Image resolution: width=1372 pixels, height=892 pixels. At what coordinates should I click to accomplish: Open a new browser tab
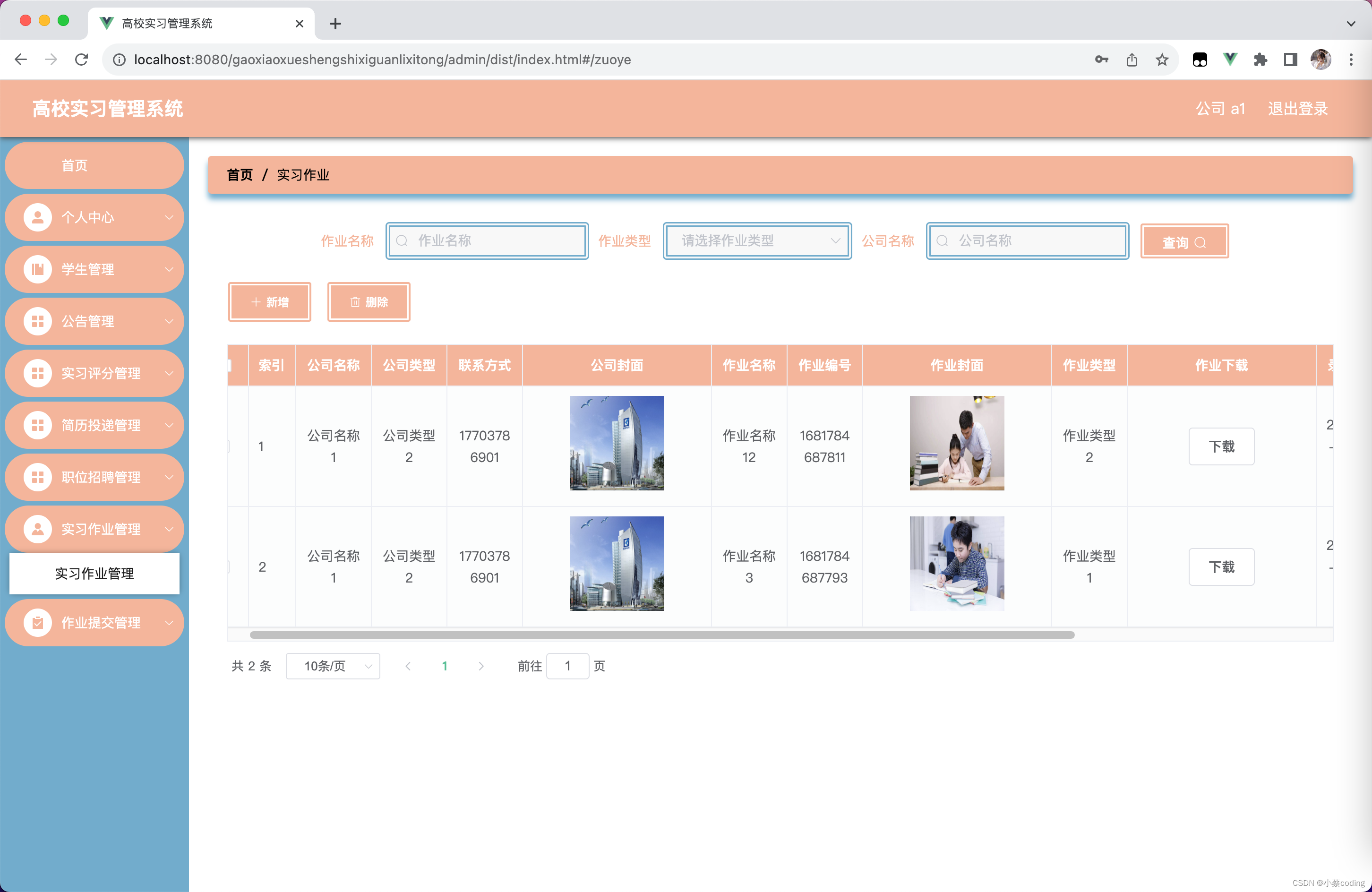335,24
